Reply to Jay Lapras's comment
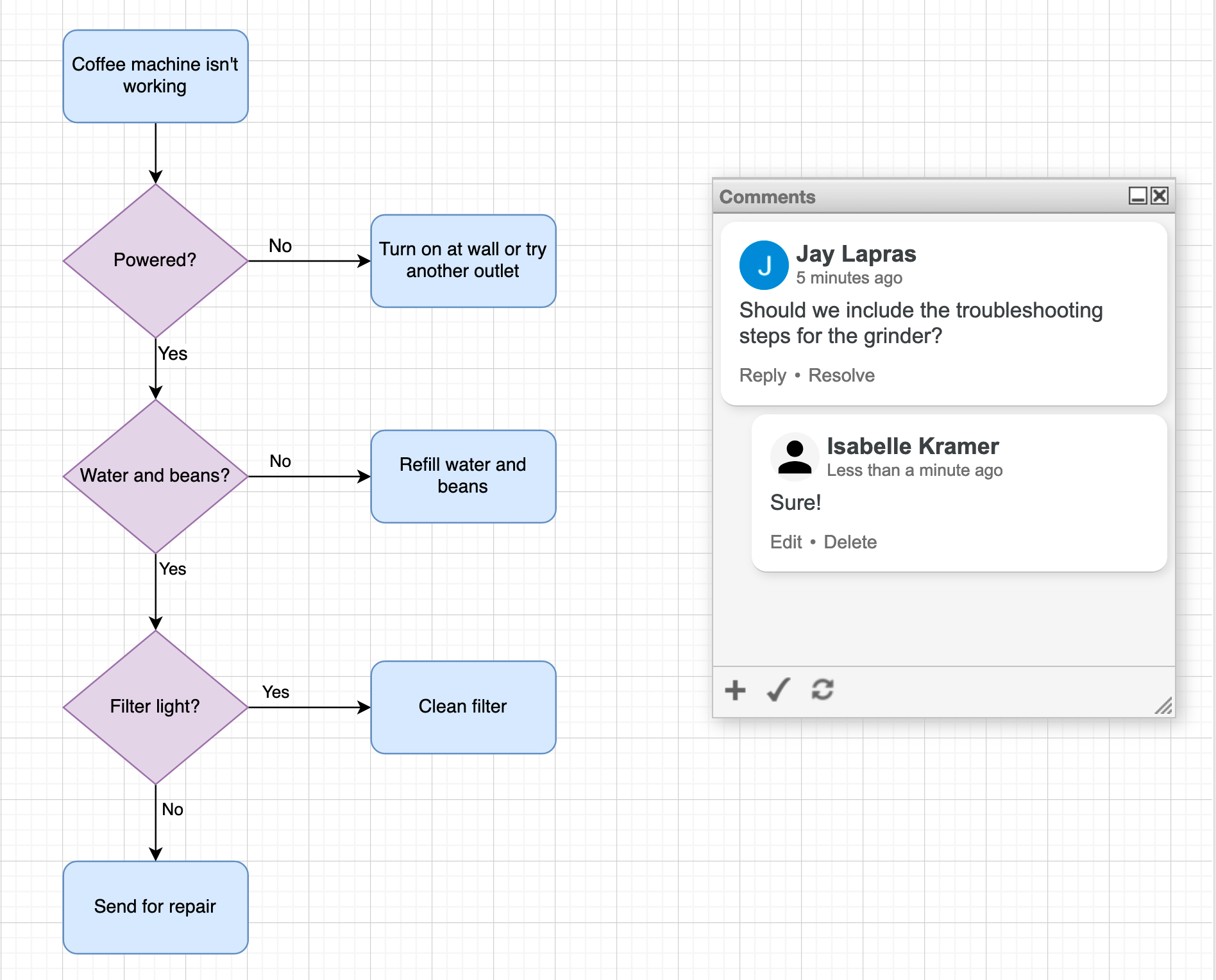Image resolution: width=1216 pixels, height=980 pixels. click(x=762, y=375)
